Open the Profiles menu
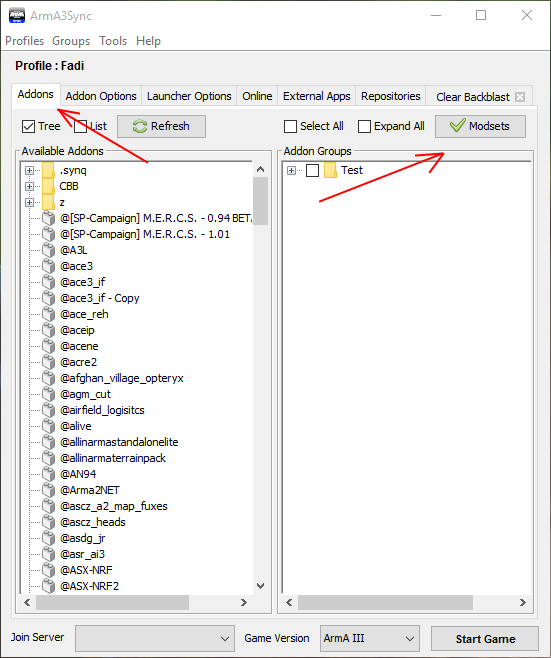The width and height of the screenshot is (551, 658). (24, 41)
